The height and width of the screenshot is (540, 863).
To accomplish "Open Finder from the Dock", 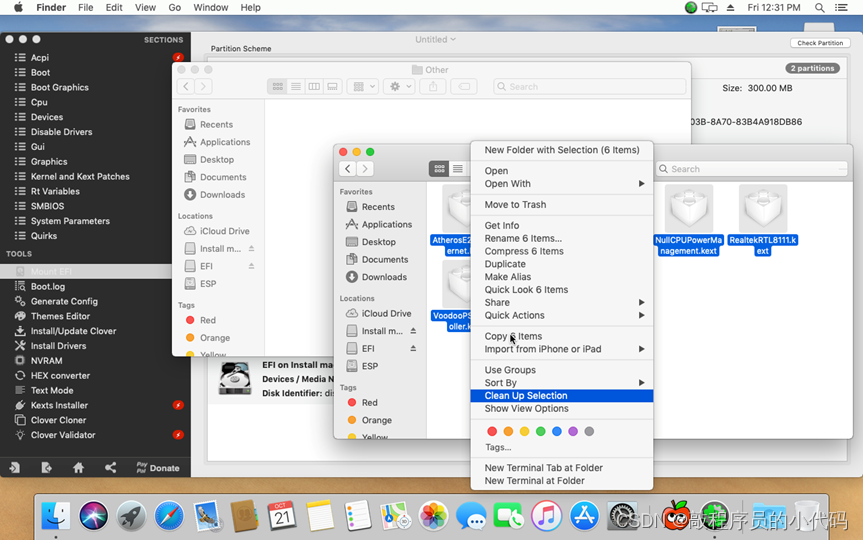I will click(56, 516).
